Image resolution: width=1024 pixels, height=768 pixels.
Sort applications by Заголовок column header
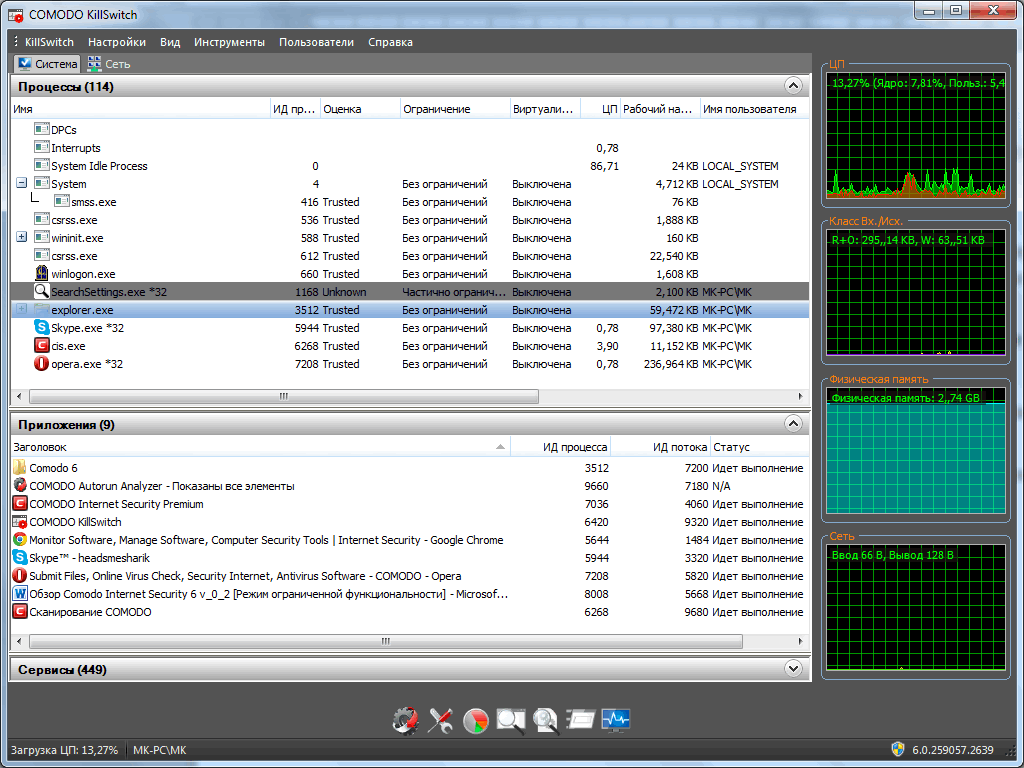pos(260,447)
